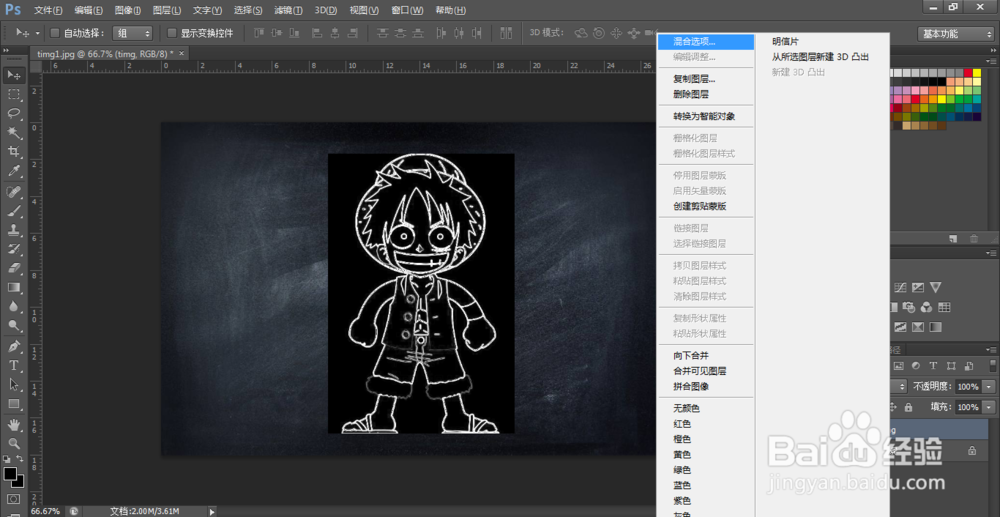Choose 删除图层 from context menu
1000x517 pixels.
[705, 94]
